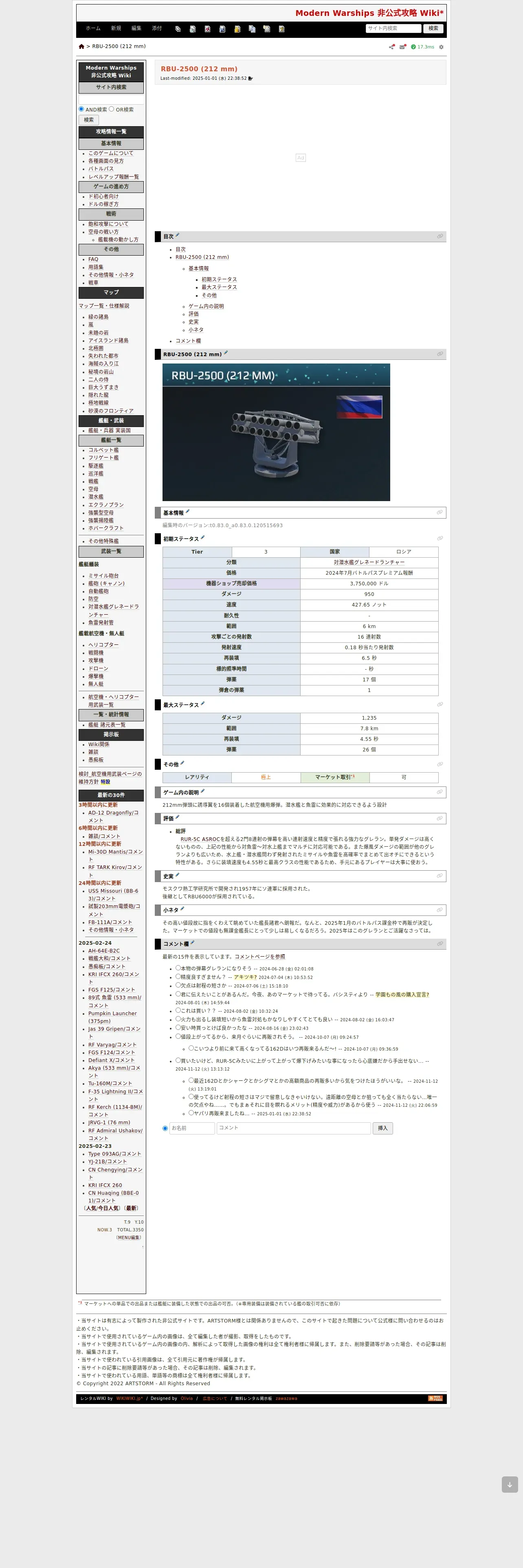This screenshot has height=1568, width=523.
Task: Click the sidebar 検索 button
Action: tap(89, 120)
